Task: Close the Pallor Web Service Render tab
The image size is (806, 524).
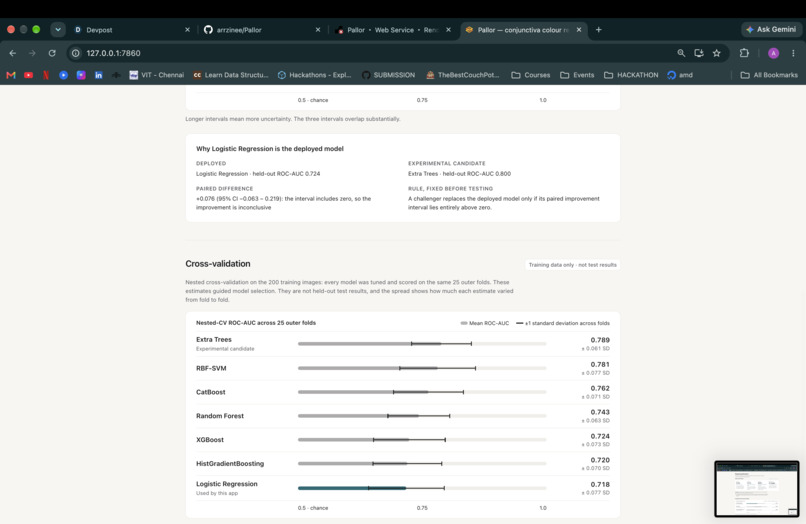Action: pyautogui.click(x=448, y=30)
